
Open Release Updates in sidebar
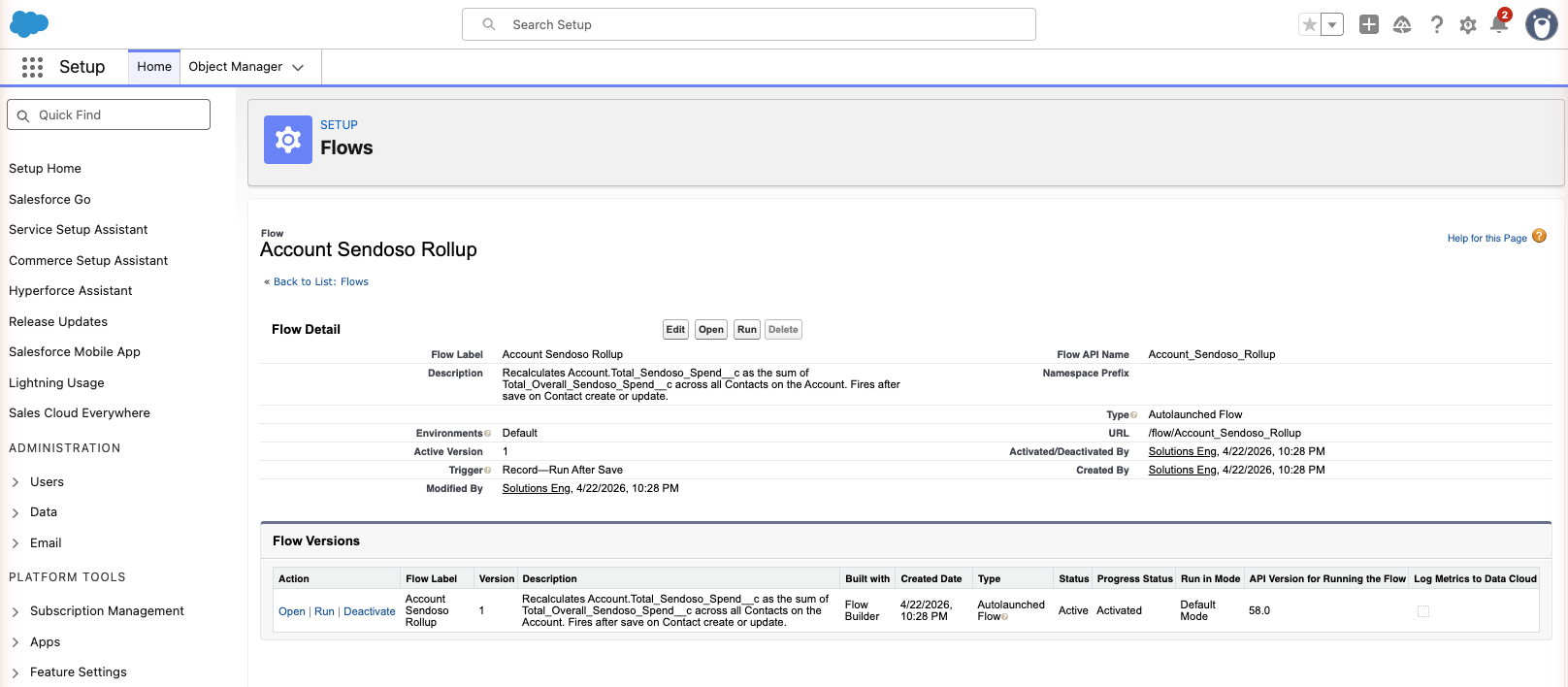[x=58, y=321]
